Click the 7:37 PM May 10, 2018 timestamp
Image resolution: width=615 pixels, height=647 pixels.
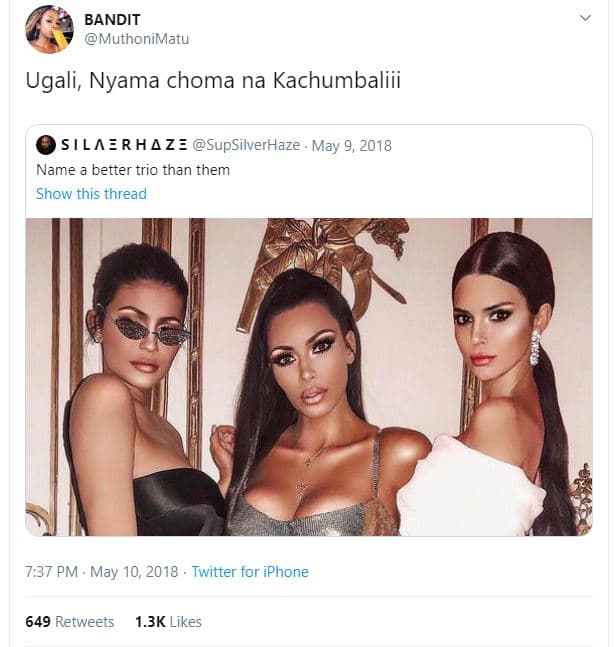(x=101, y=572)
